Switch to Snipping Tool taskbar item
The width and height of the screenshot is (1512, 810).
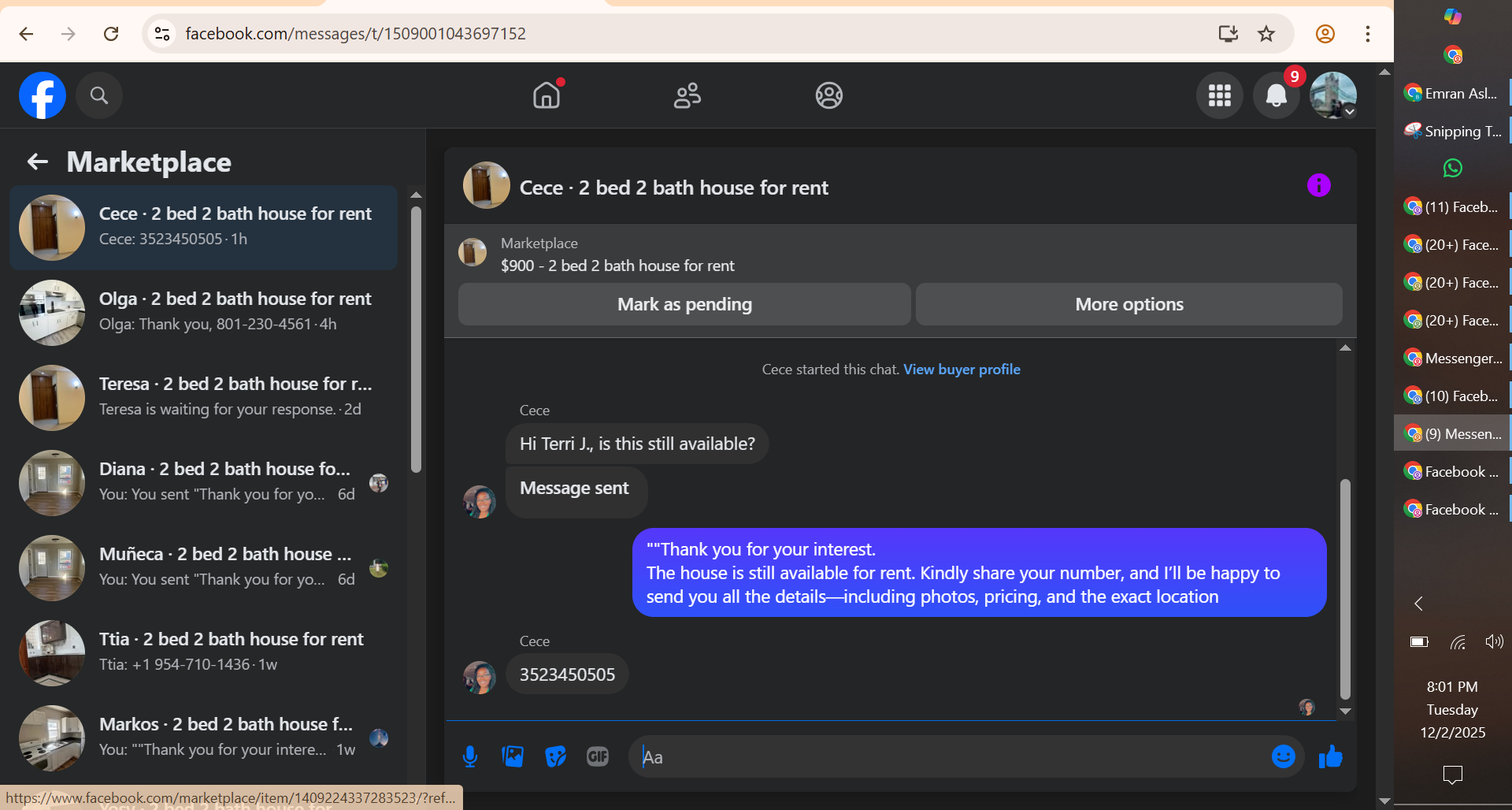pyautogui.click(x=1451, y=131)
